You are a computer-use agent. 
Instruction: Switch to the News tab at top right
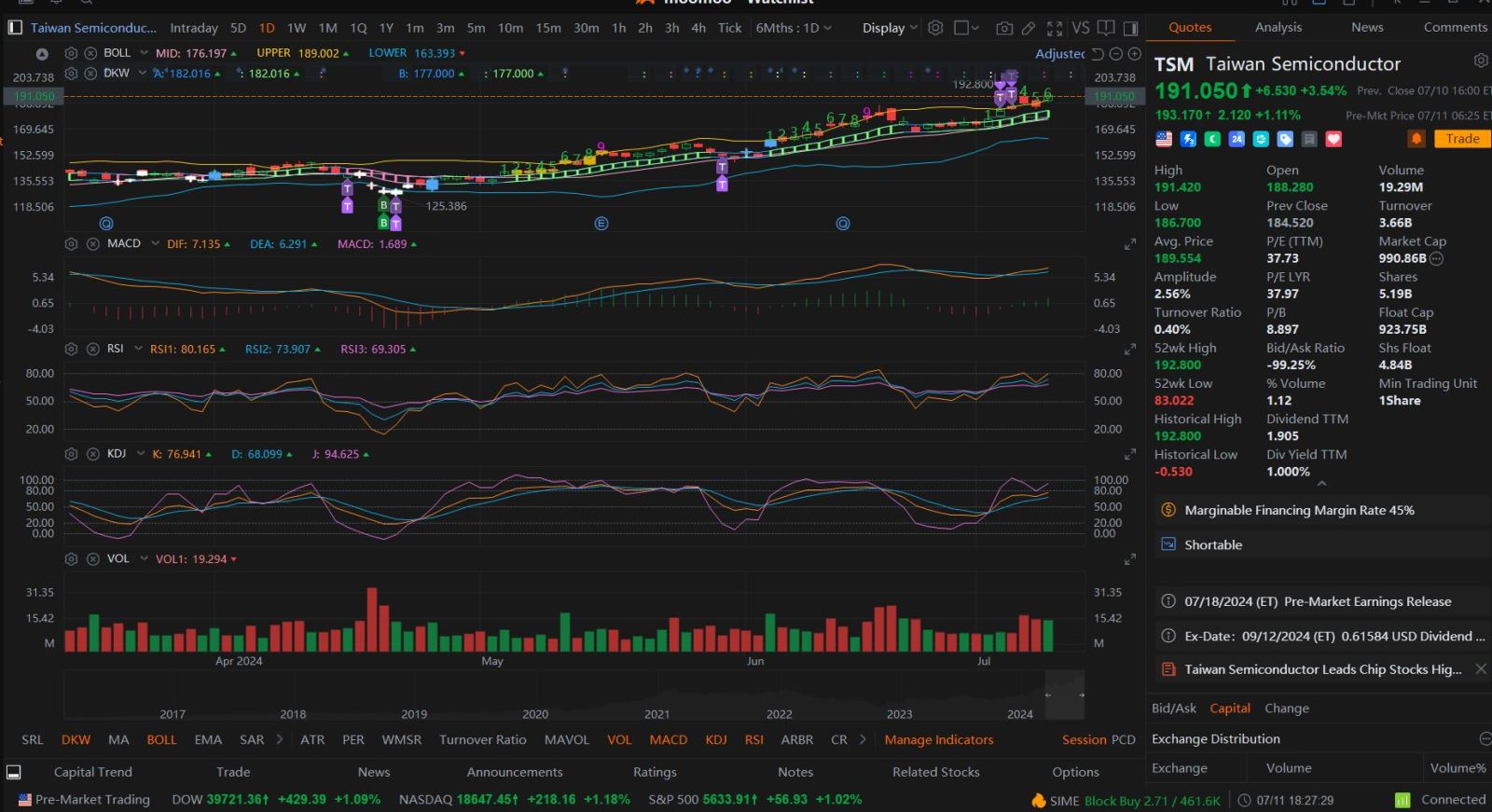tap(1367, 27)
